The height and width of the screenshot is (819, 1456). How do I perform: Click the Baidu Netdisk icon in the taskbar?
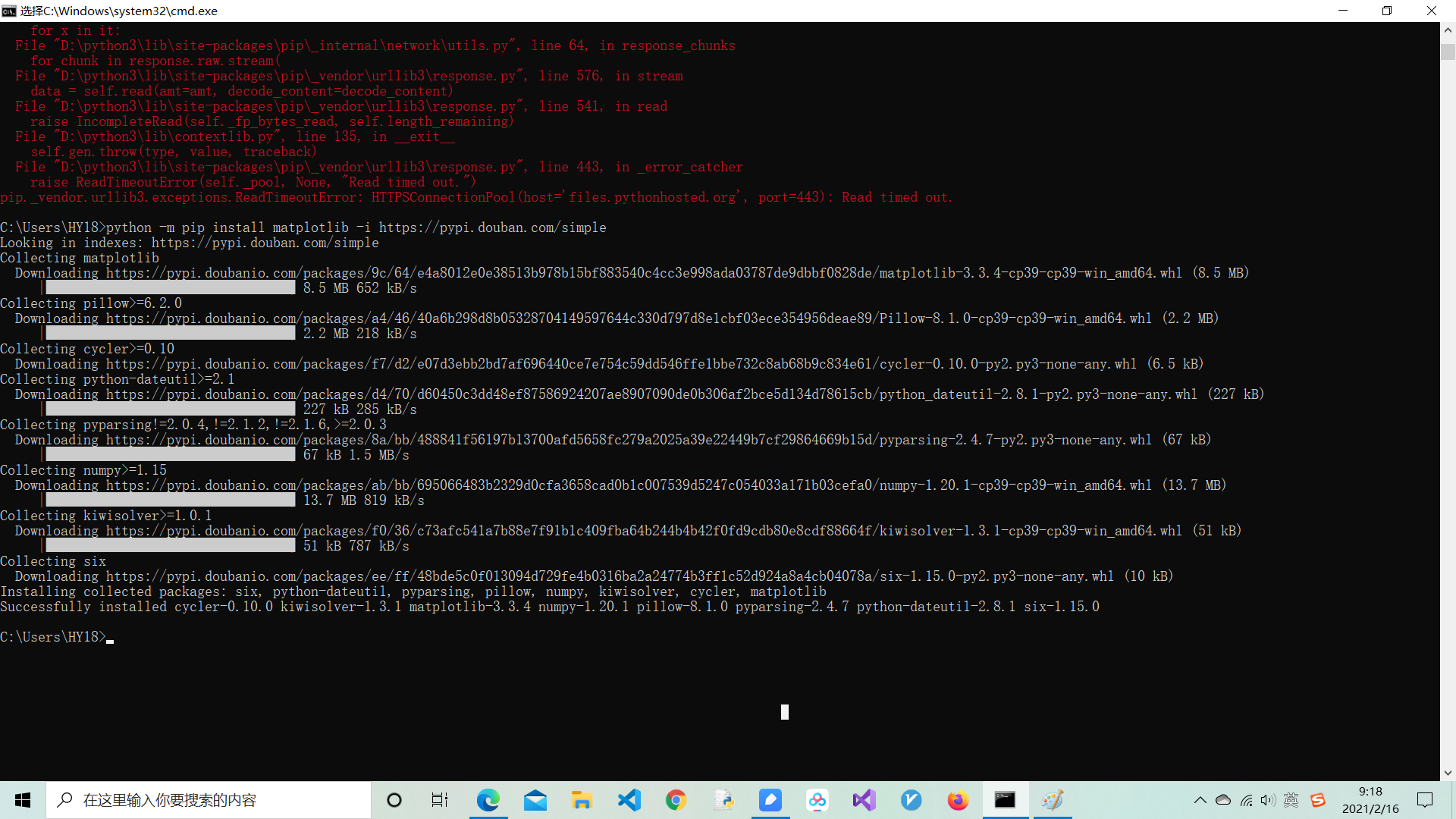click(817, 800)
